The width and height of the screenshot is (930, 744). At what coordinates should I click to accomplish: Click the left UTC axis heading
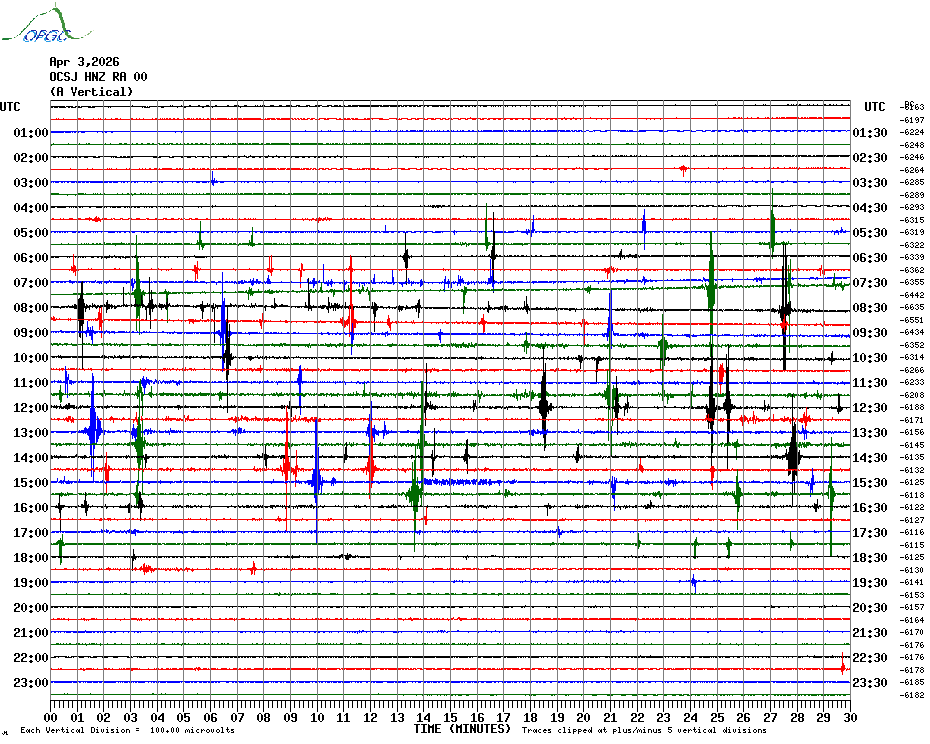10,107
